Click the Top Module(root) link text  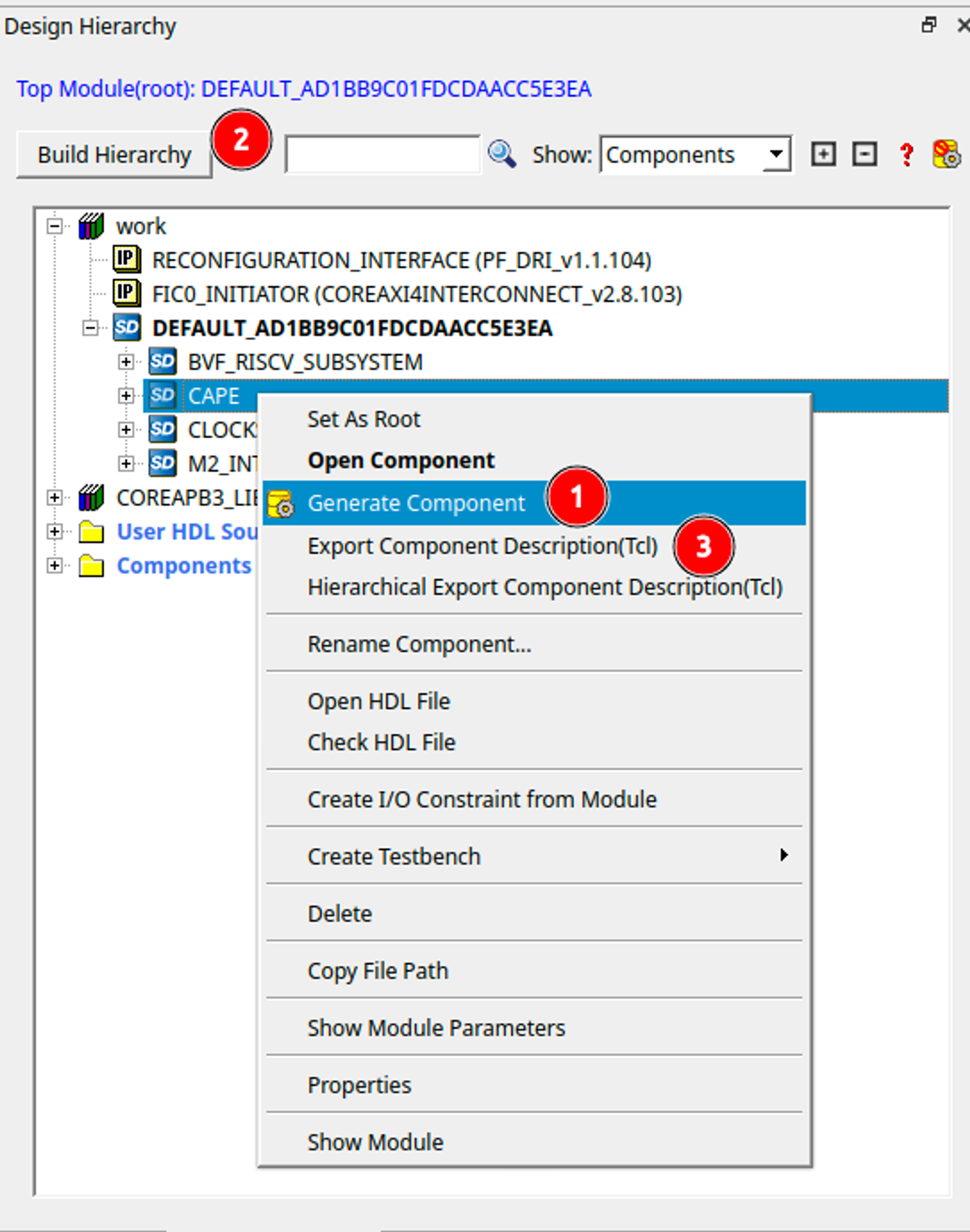tap(303, 89)
